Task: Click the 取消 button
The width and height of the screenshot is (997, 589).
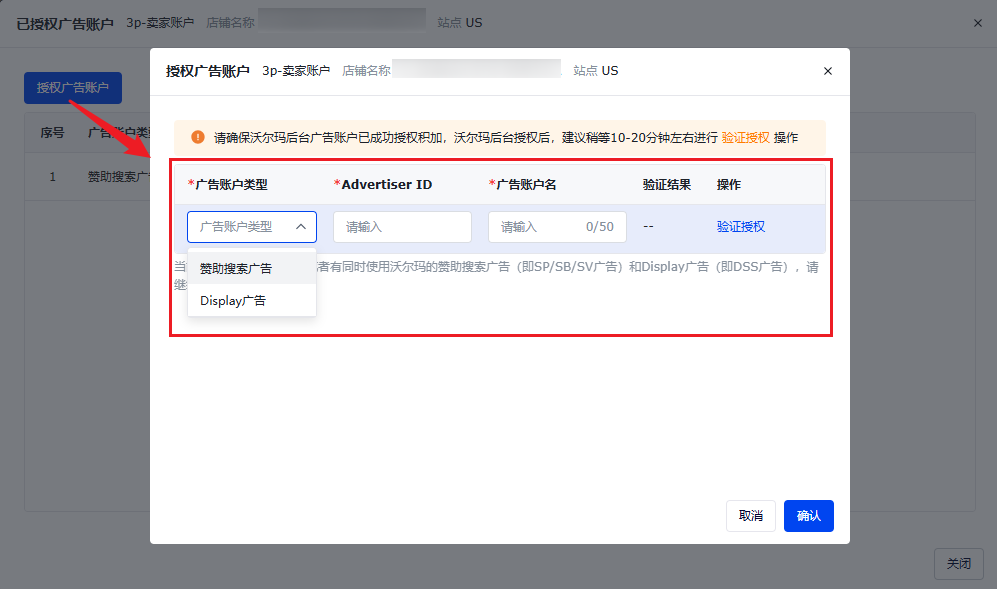Action: coord(750,515)
